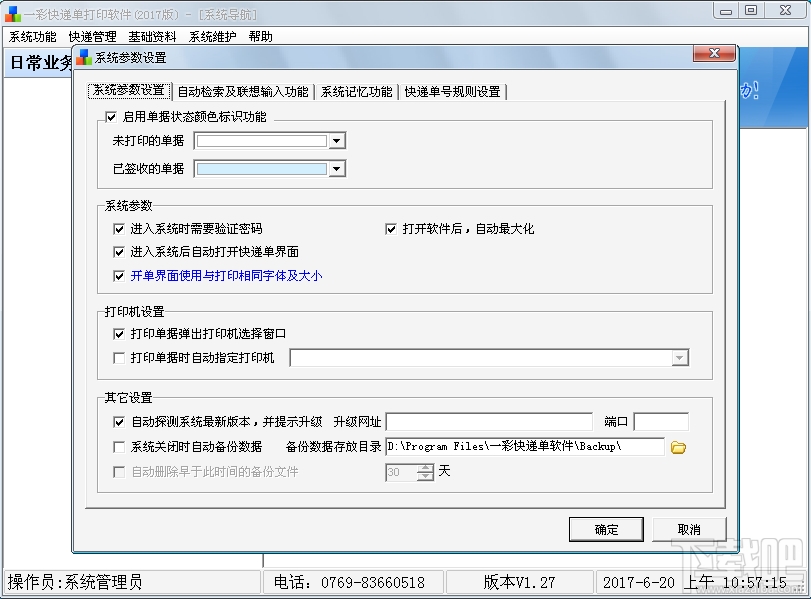This screenshot has width=811, height=599.
Task: Click the 备份数据存放目录 path field
Action: pos(525,447)
